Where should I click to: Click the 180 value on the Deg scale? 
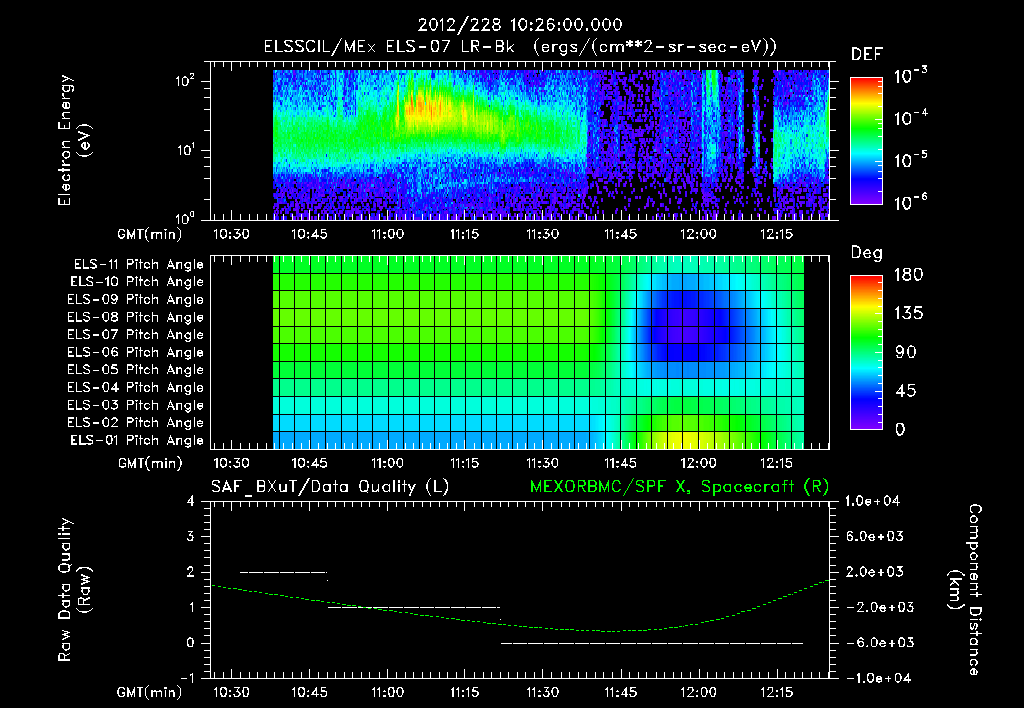coord(908,275)
